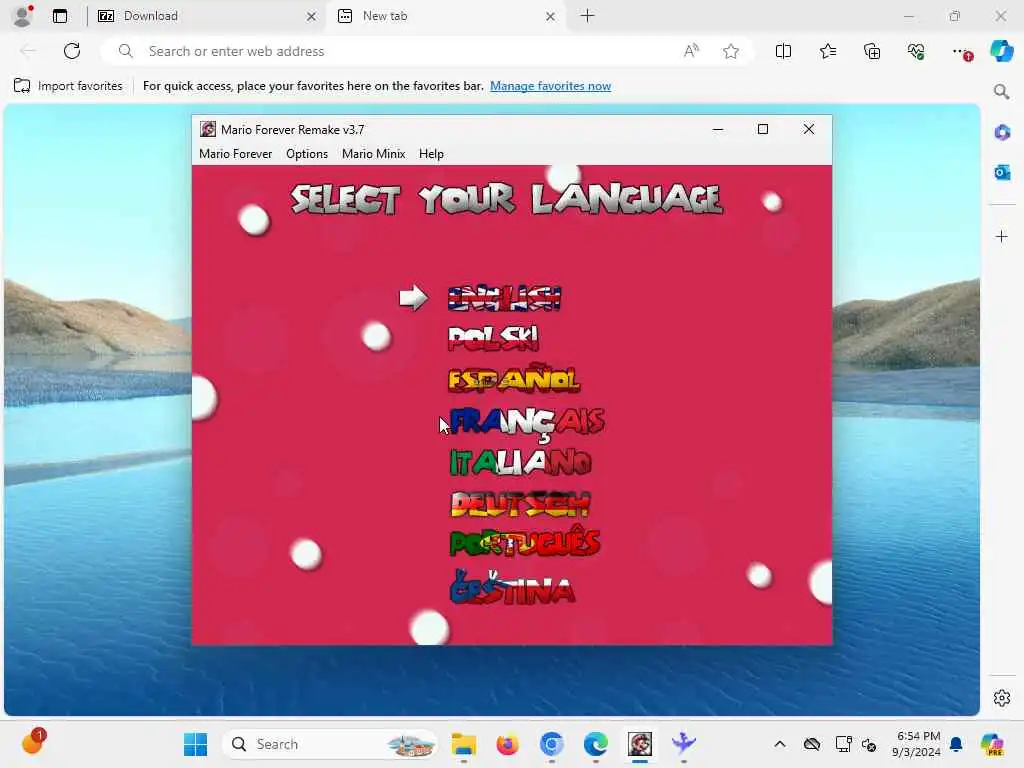Switch to Mario Forever taskbar icon
1024x768 pixels.
[640, 744]
